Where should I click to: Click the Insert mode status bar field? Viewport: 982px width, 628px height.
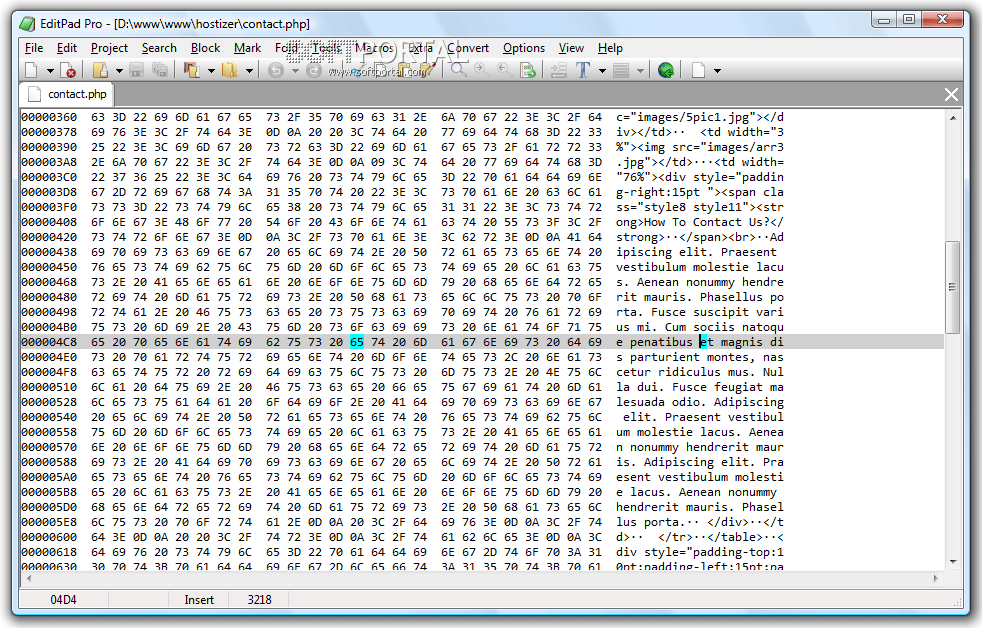tap(199, 600)
